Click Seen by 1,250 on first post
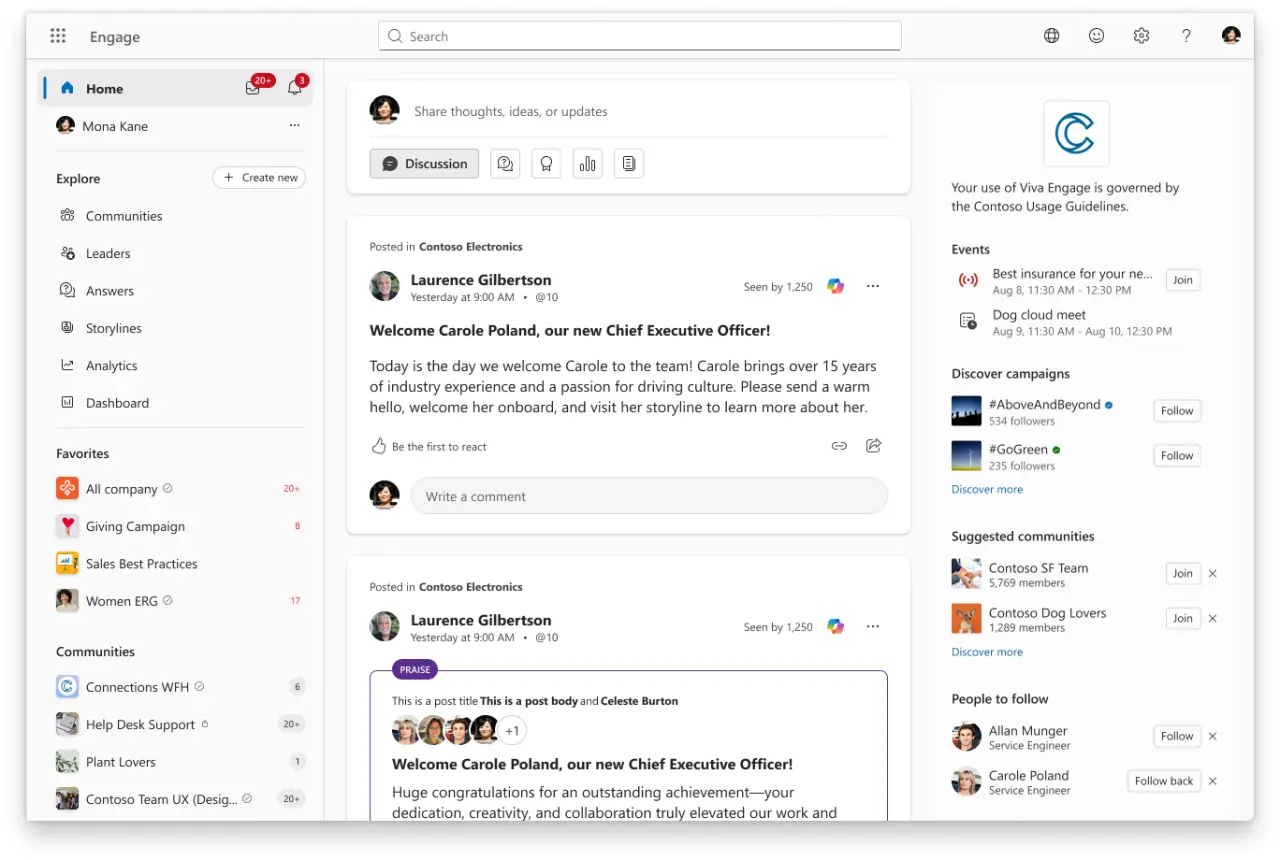The image size is (1280, 860). point(778,287)
